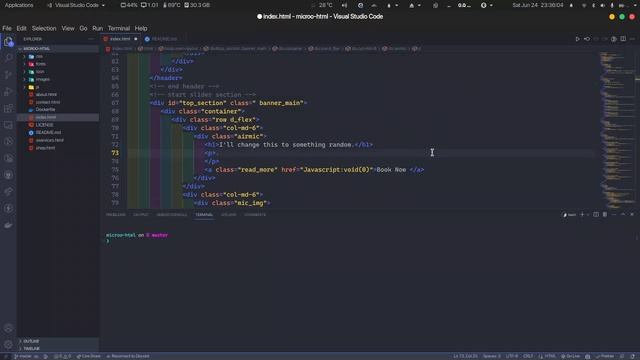Open the Run and Debug view

[x=8, y=91]
